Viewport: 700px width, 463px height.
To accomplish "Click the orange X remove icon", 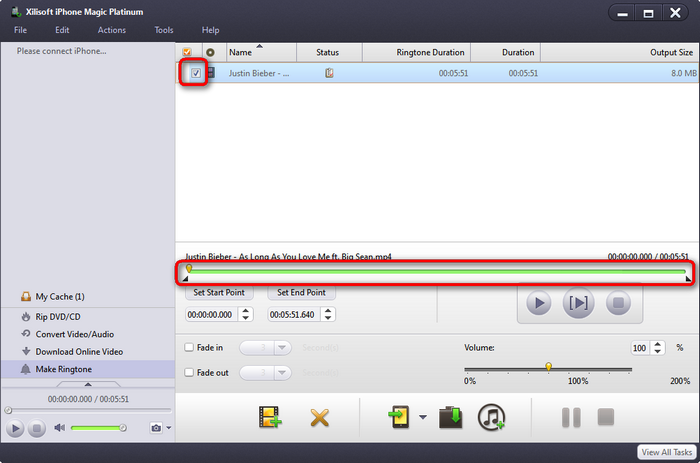I will tap(320, 417).
